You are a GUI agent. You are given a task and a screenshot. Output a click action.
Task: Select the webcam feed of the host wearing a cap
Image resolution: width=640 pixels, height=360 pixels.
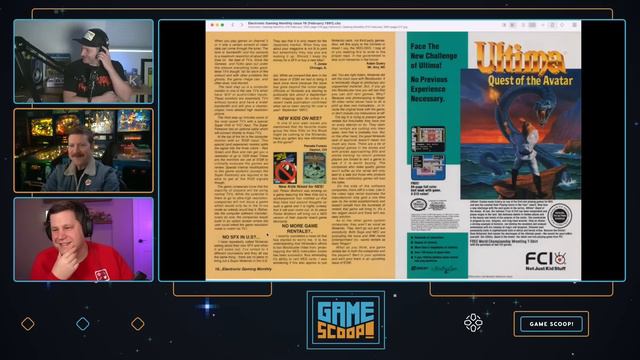point(84,61)
